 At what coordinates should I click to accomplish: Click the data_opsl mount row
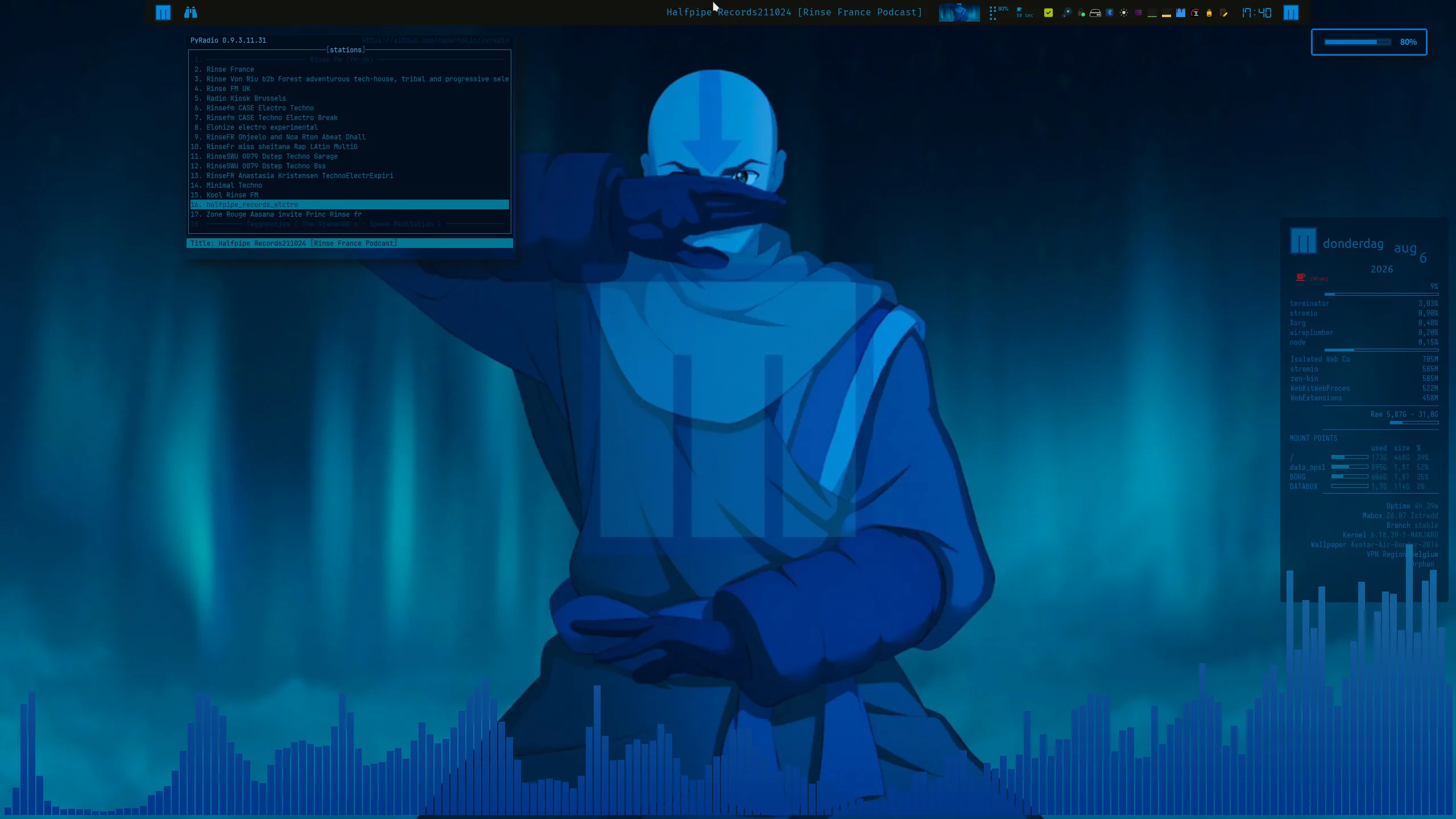coord(1359,468)
